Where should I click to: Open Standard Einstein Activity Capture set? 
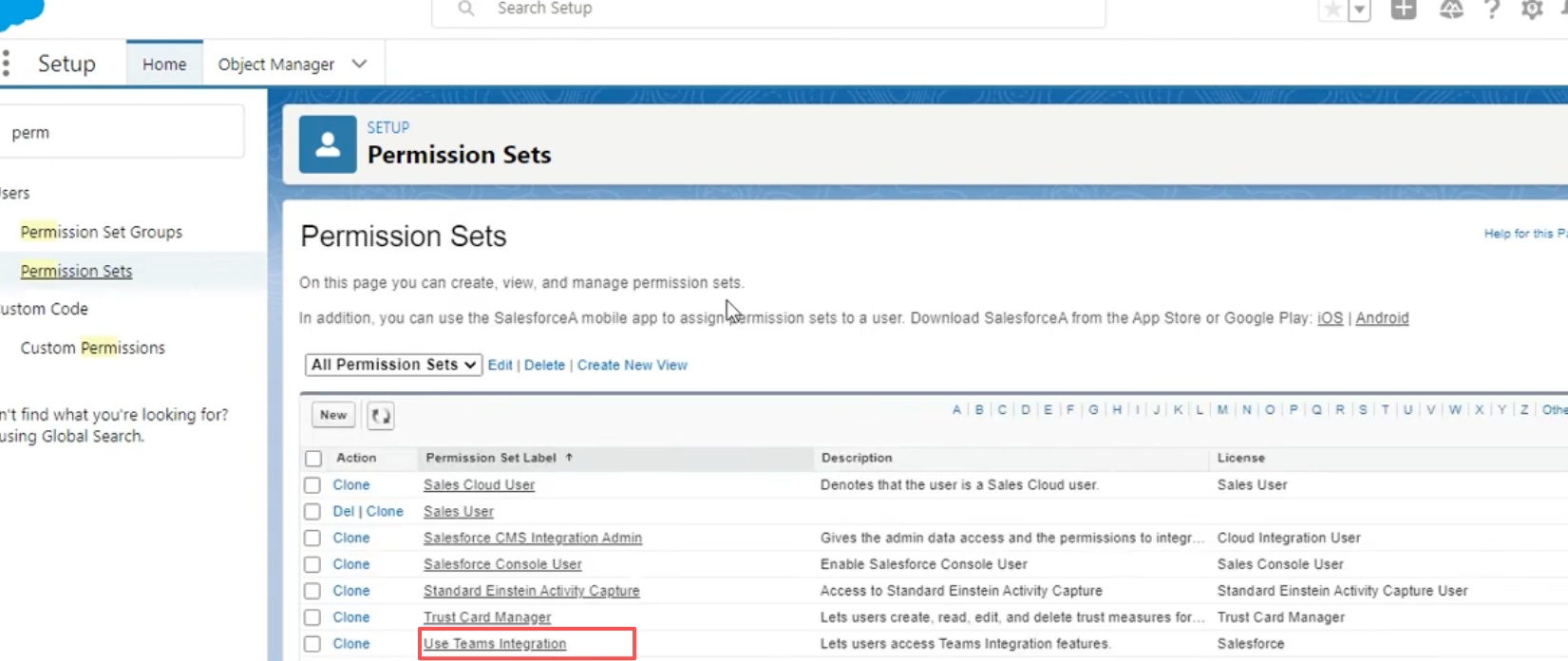click(532, 591)
